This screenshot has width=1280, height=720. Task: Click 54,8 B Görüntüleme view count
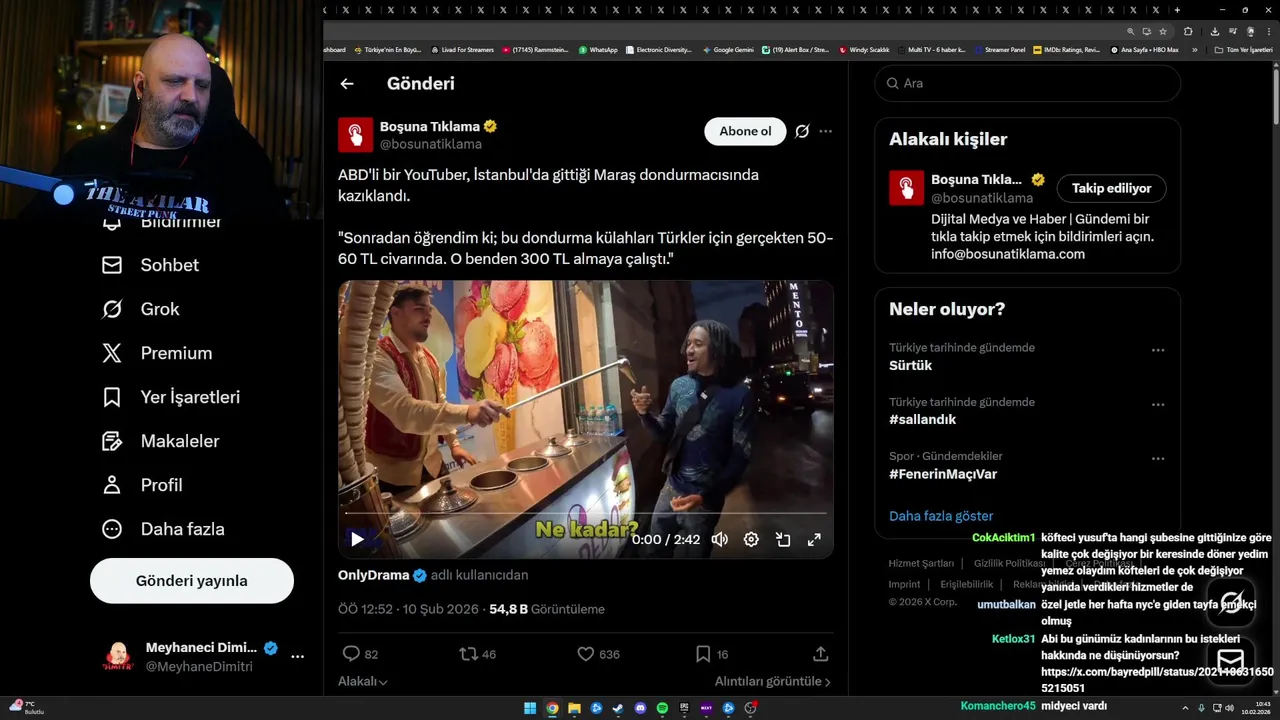pyautogui.click(x=547, y=609)
